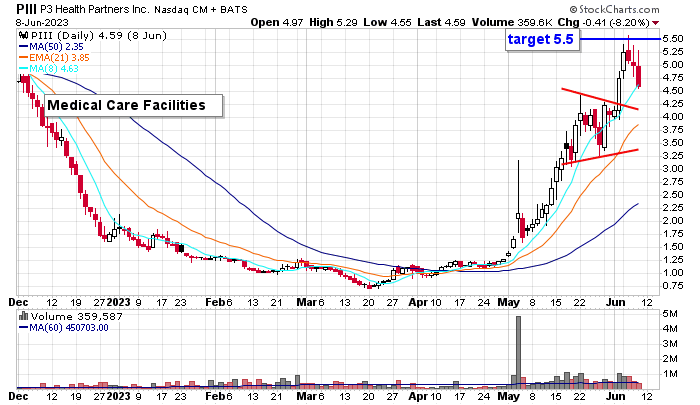The height and width of the screenshot is (405, 700).
Task: Click the Jun label on price panel date axis
Action: (616, 302)
